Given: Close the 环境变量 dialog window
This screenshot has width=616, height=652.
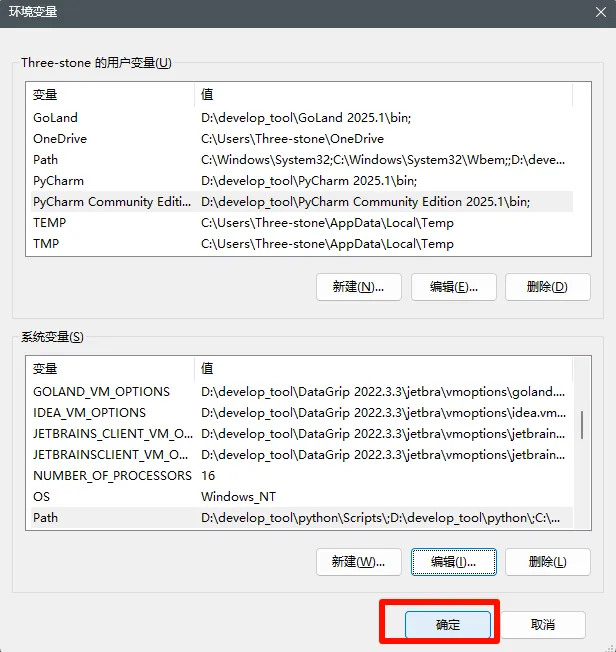Looking at the screenshot, I should (x=601, y=12).
